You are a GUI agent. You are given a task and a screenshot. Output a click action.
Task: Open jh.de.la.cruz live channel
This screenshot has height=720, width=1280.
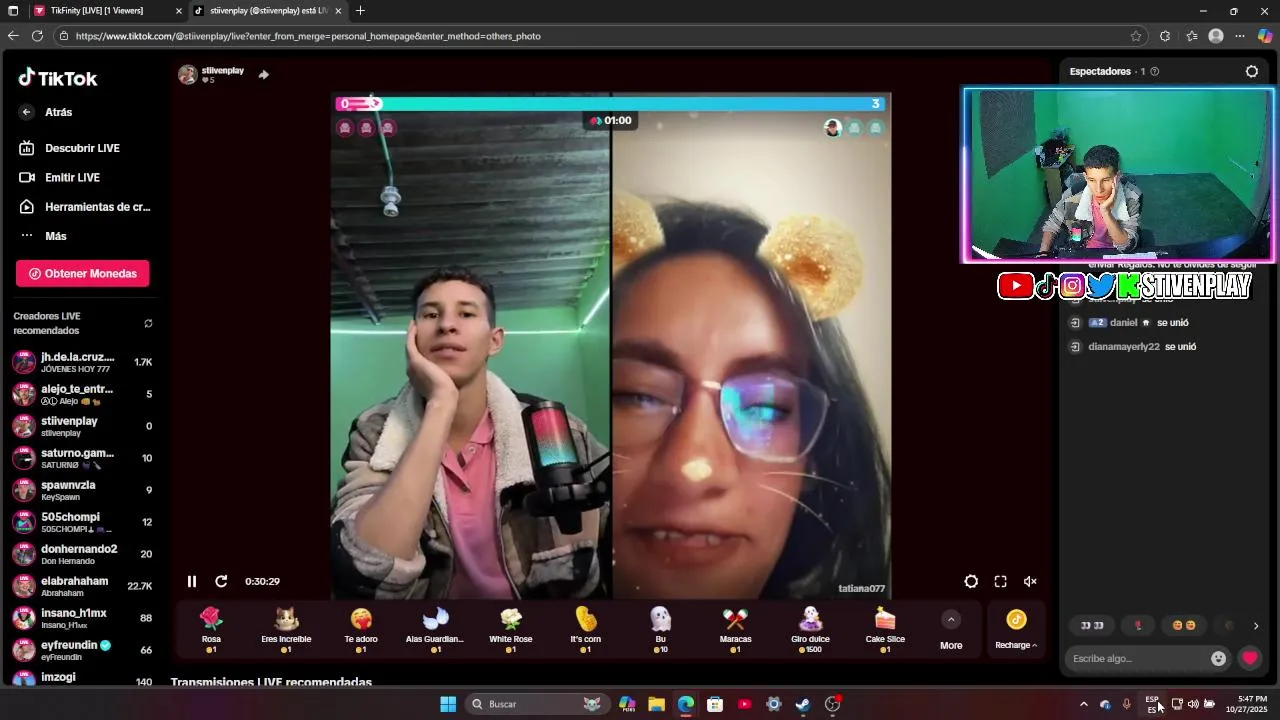point(83,362)
